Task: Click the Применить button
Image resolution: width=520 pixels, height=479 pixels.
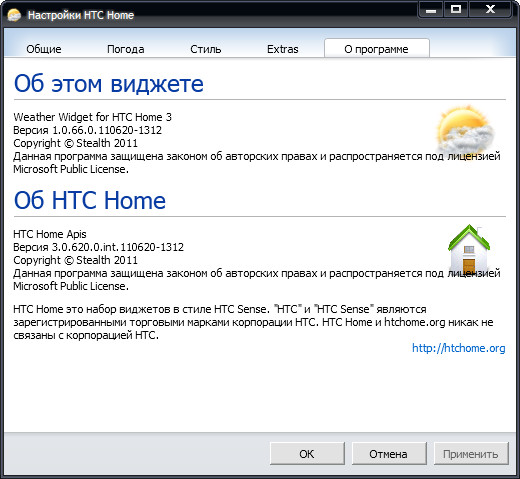Action: click(x=471, y=454)
